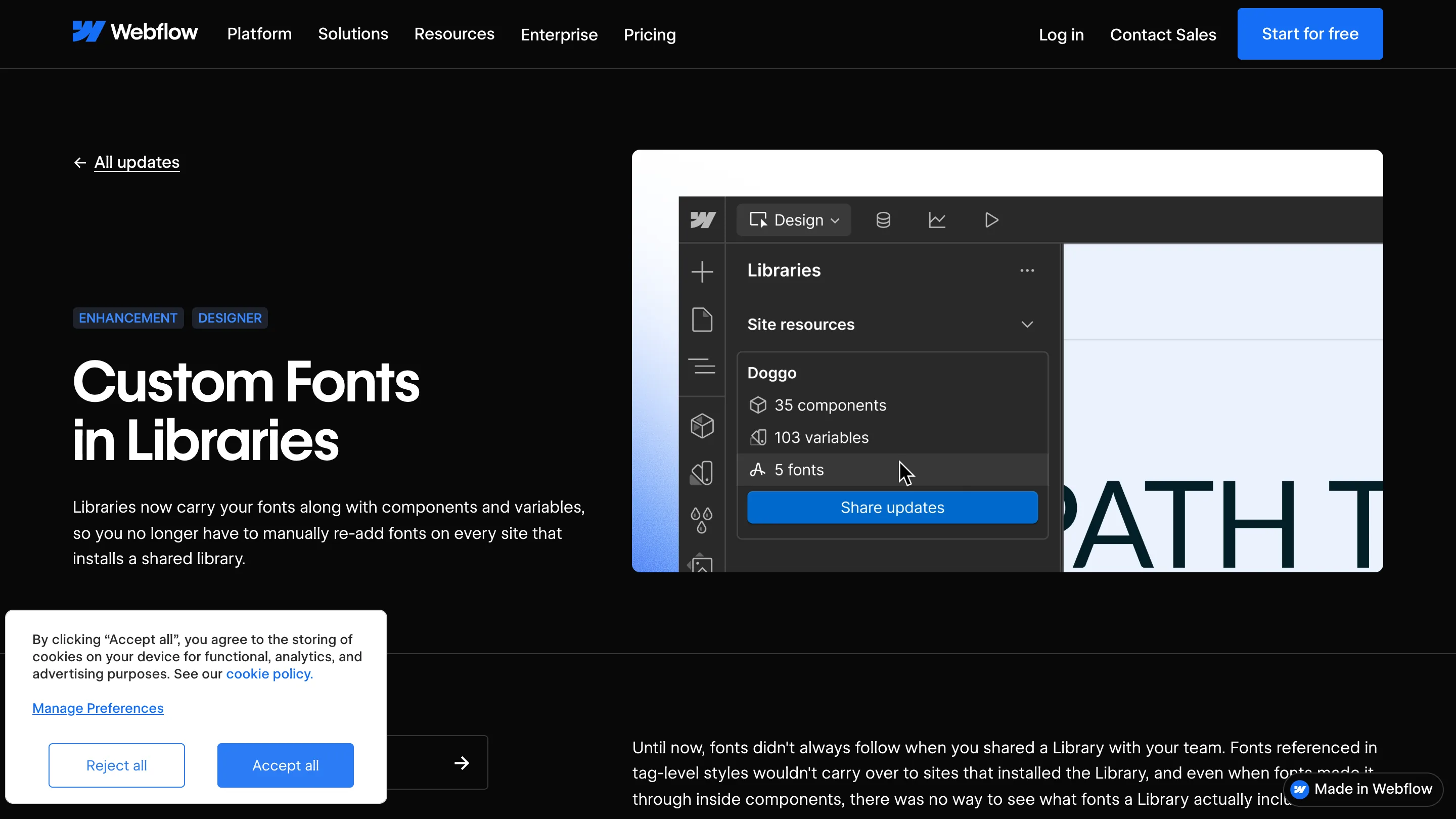The height and width of the screenshot is (819, 1456).
Task: Select the 5 fonts row
Action: click(892, 470)
